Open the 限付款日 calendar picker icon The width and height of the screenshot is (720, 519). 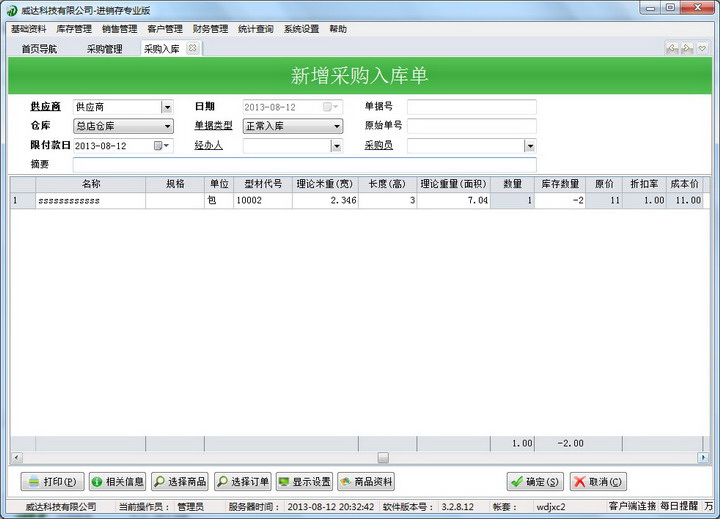click(161, 146)
